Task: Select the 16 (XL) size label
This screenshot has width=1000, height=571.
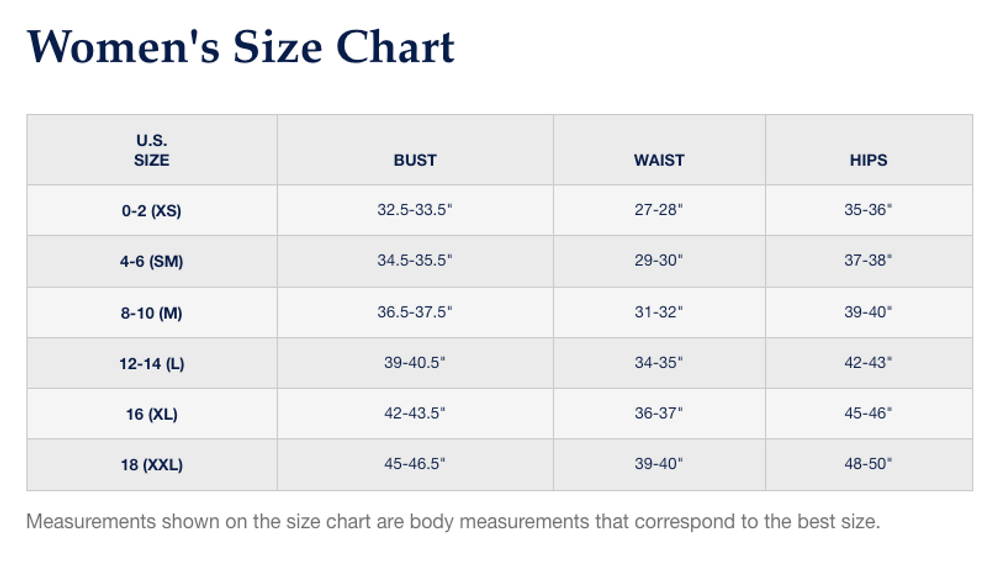Action: click(x=152, y=414)
